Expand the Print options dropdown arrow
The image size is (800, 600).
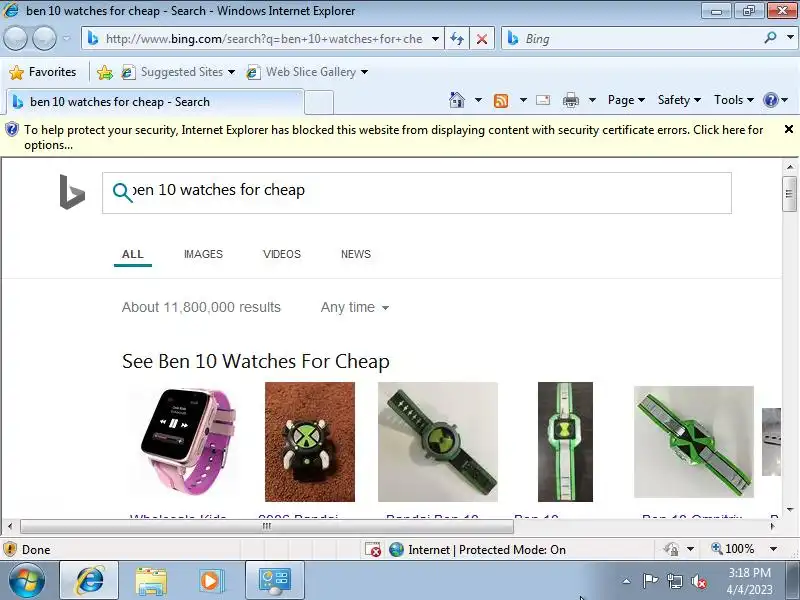coord(592,100)
